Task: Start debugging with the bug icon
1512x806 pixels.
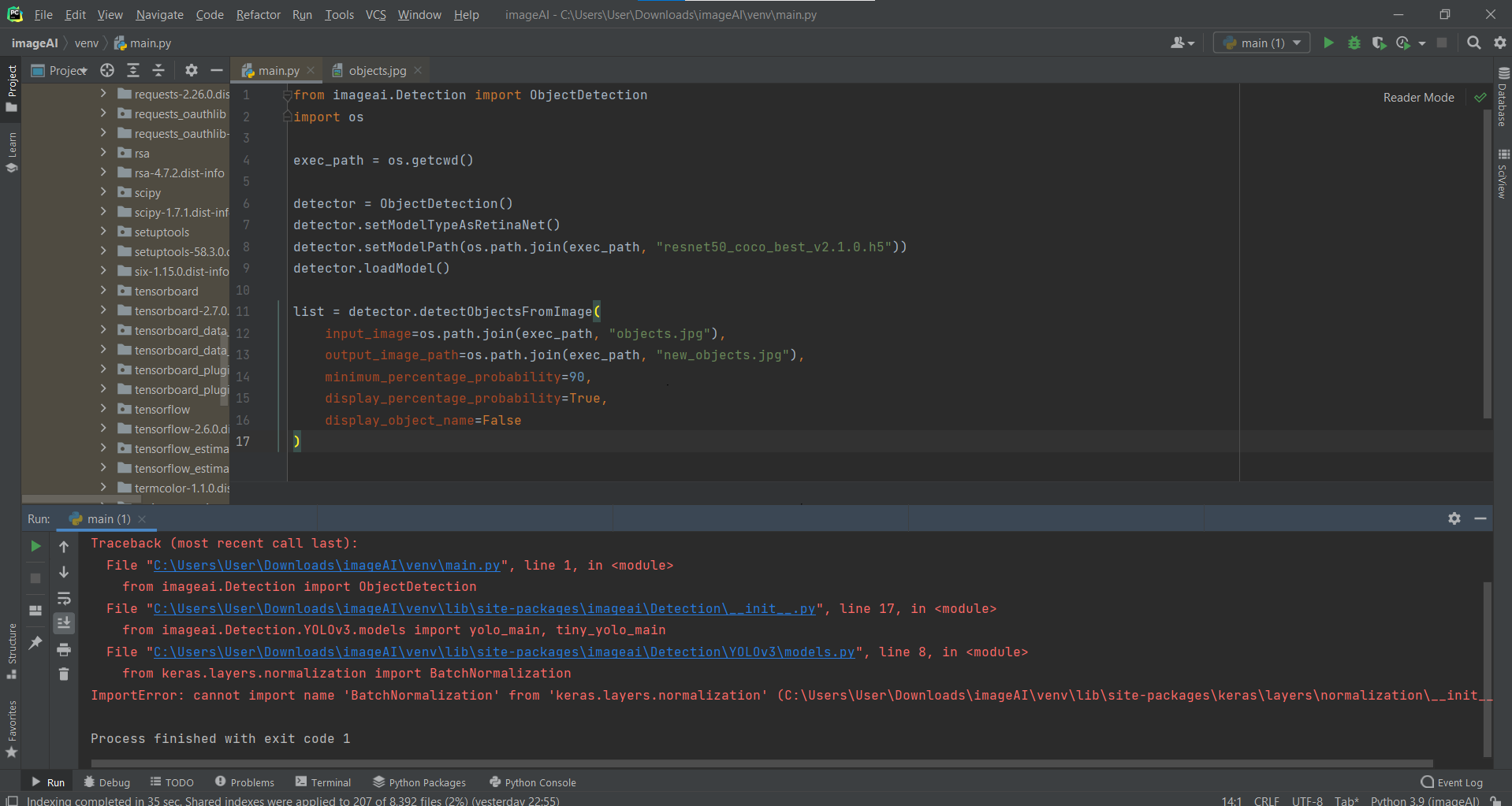Action: 1354,43
